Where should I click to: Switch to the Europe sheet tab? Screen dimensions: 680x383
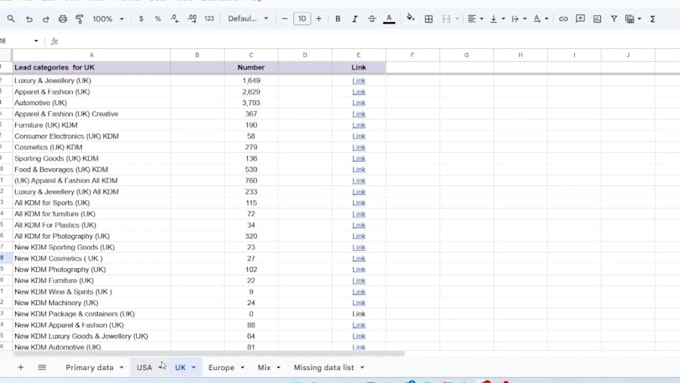click(221, 367)
